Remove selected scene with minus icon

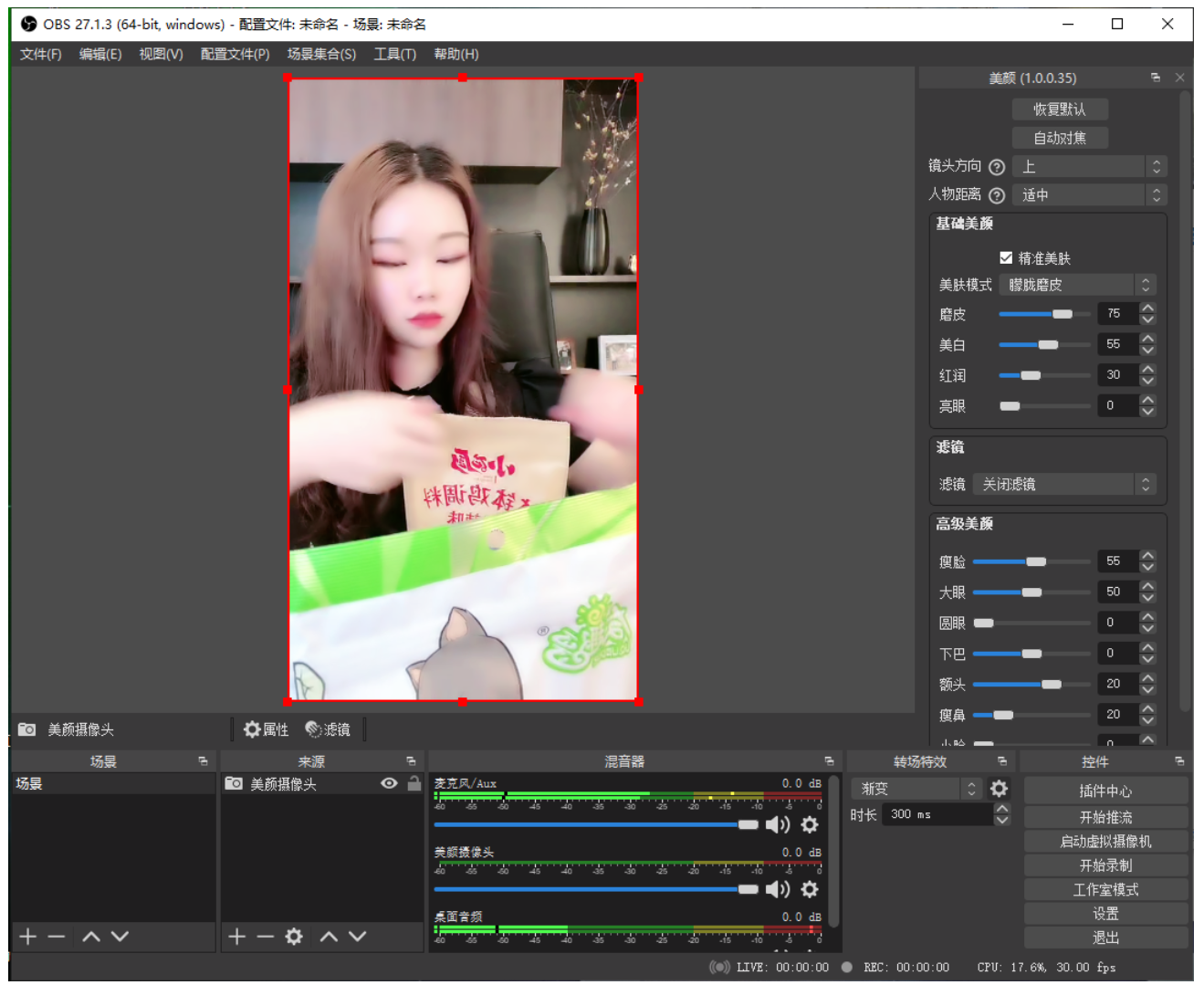pos(57,937)
